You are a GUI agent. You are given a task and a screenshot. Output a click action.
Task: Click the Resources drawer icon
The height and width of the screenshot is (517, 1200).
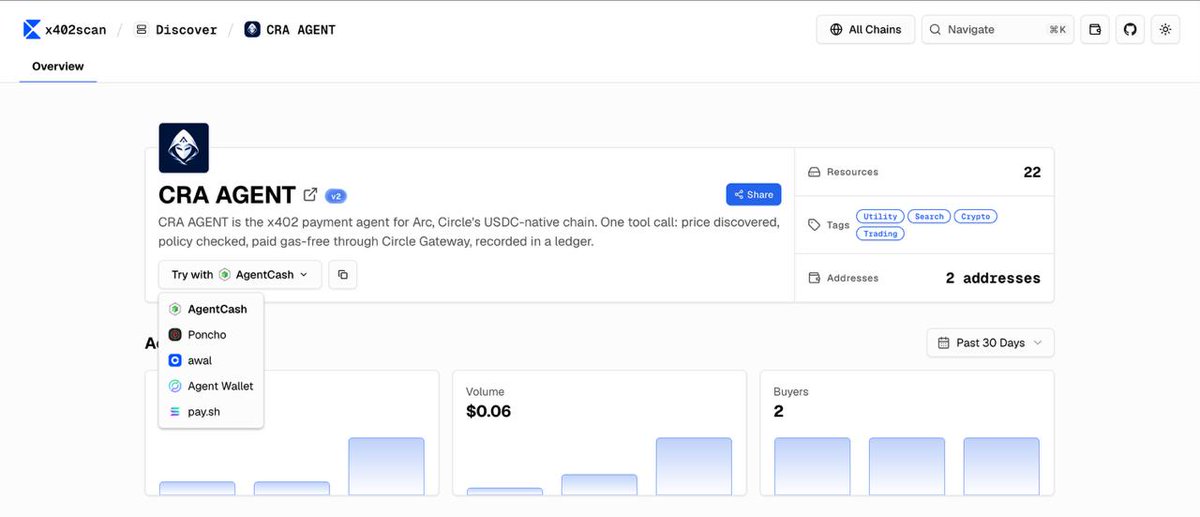pyautogui.click(x=814, y=172)
